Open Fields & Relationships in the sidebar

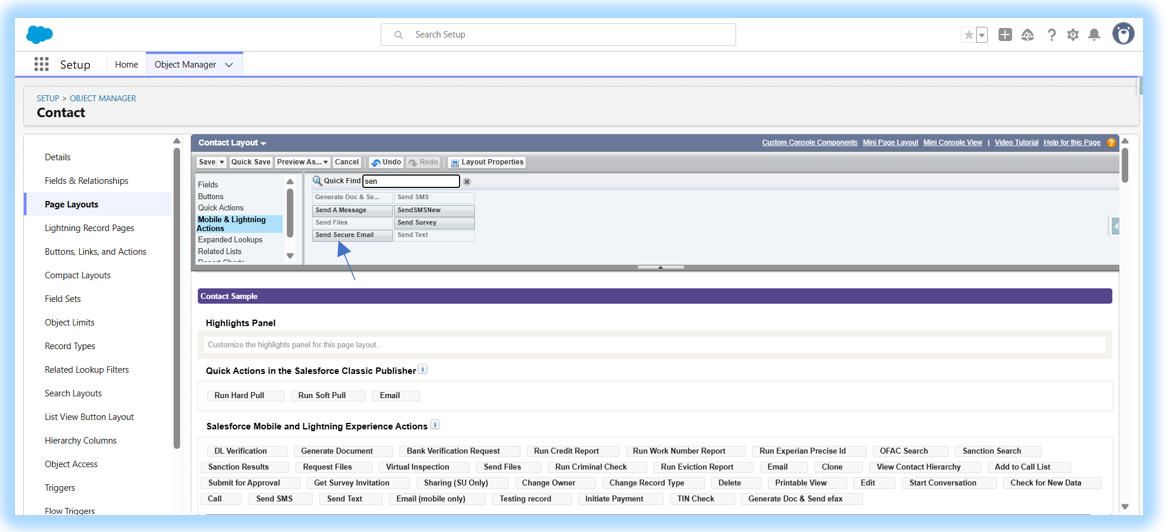(x=86, y=181)
